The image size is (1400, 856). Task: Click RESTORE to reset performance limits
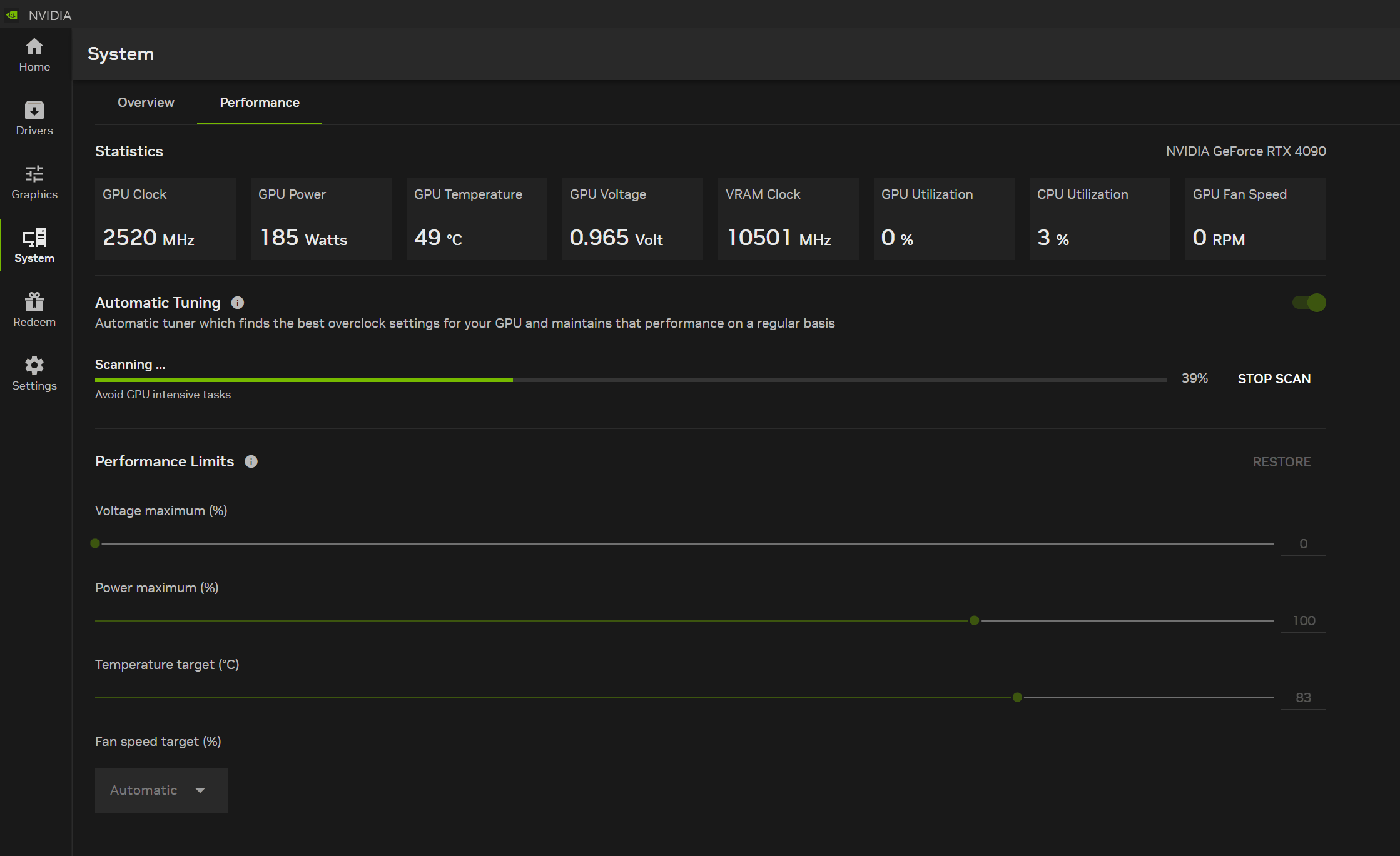[1282, 461]
